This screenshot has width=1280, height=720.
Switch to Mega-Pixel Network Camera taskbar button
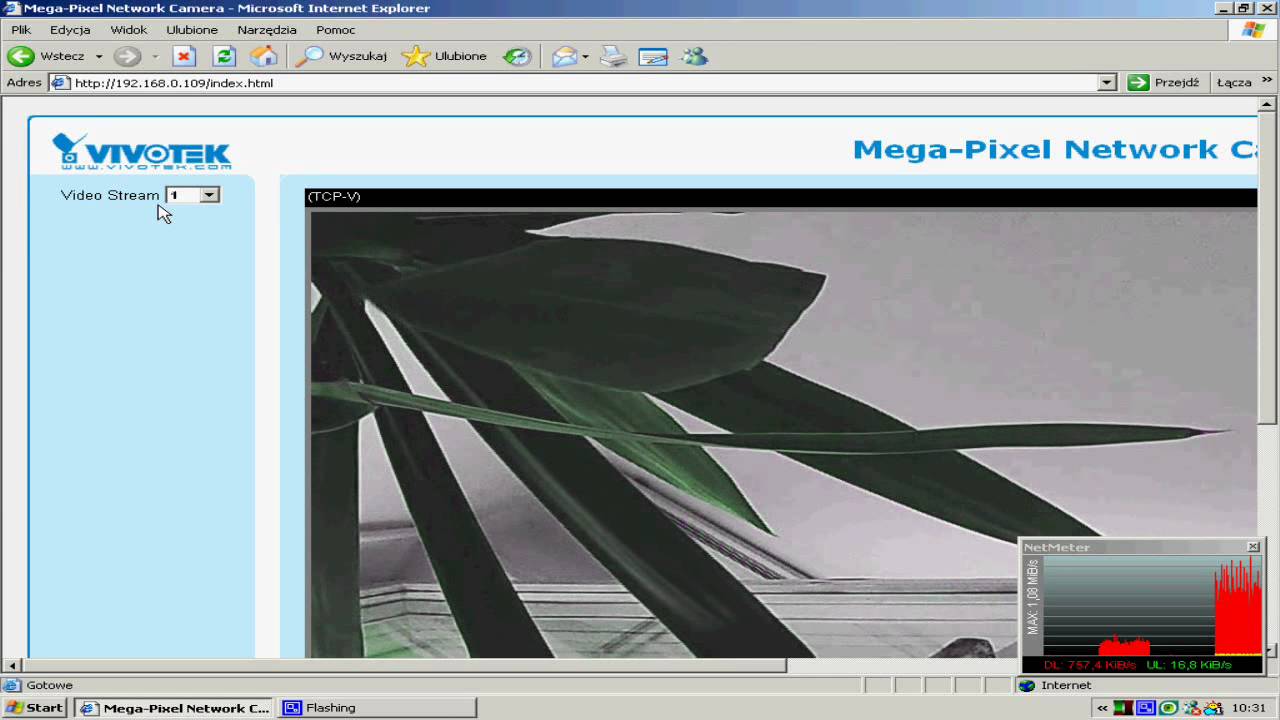point(175,708)
